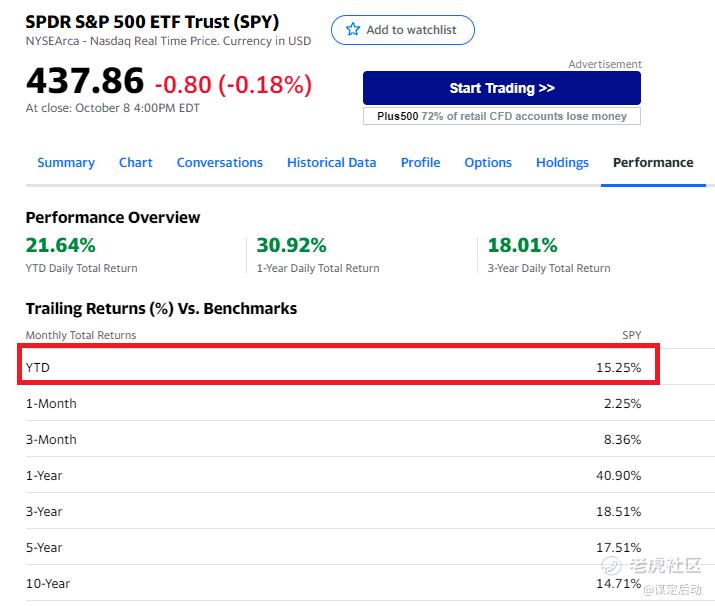Click the SPY column header
Viewport: 715px width, 606px height.
(632, 335)
